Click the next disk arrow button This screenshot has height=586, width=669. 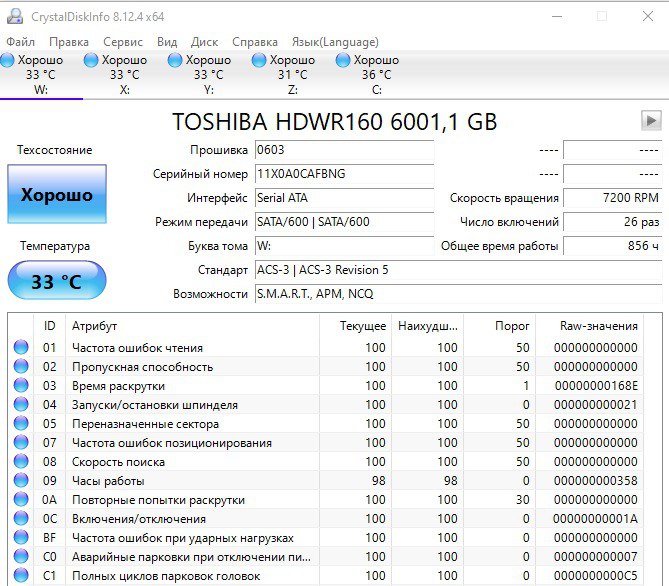[x=651, y=120]
